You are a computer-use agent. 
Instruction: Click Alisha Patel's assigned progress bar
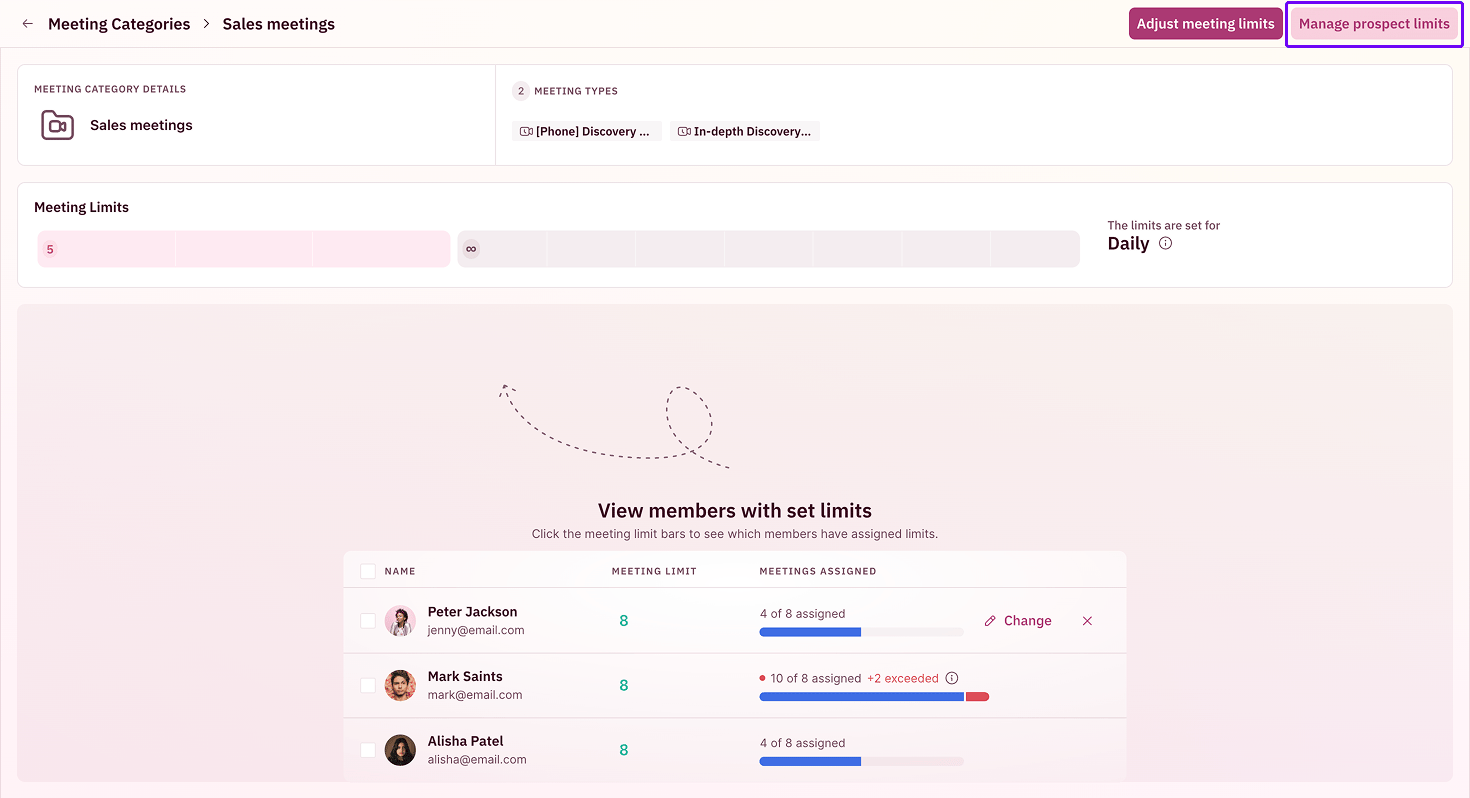tap(861, 761)
